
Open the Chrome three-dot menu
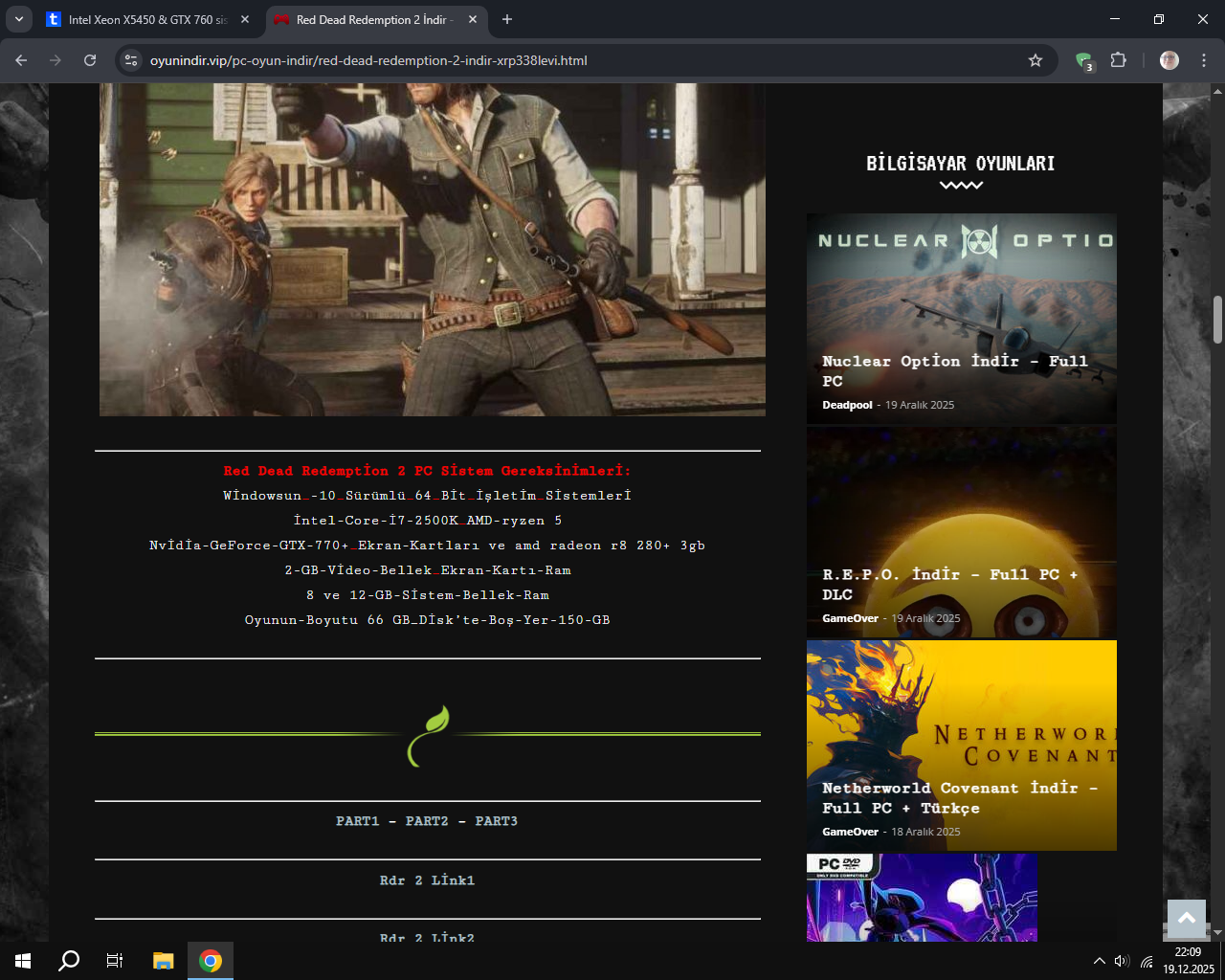1204,60
